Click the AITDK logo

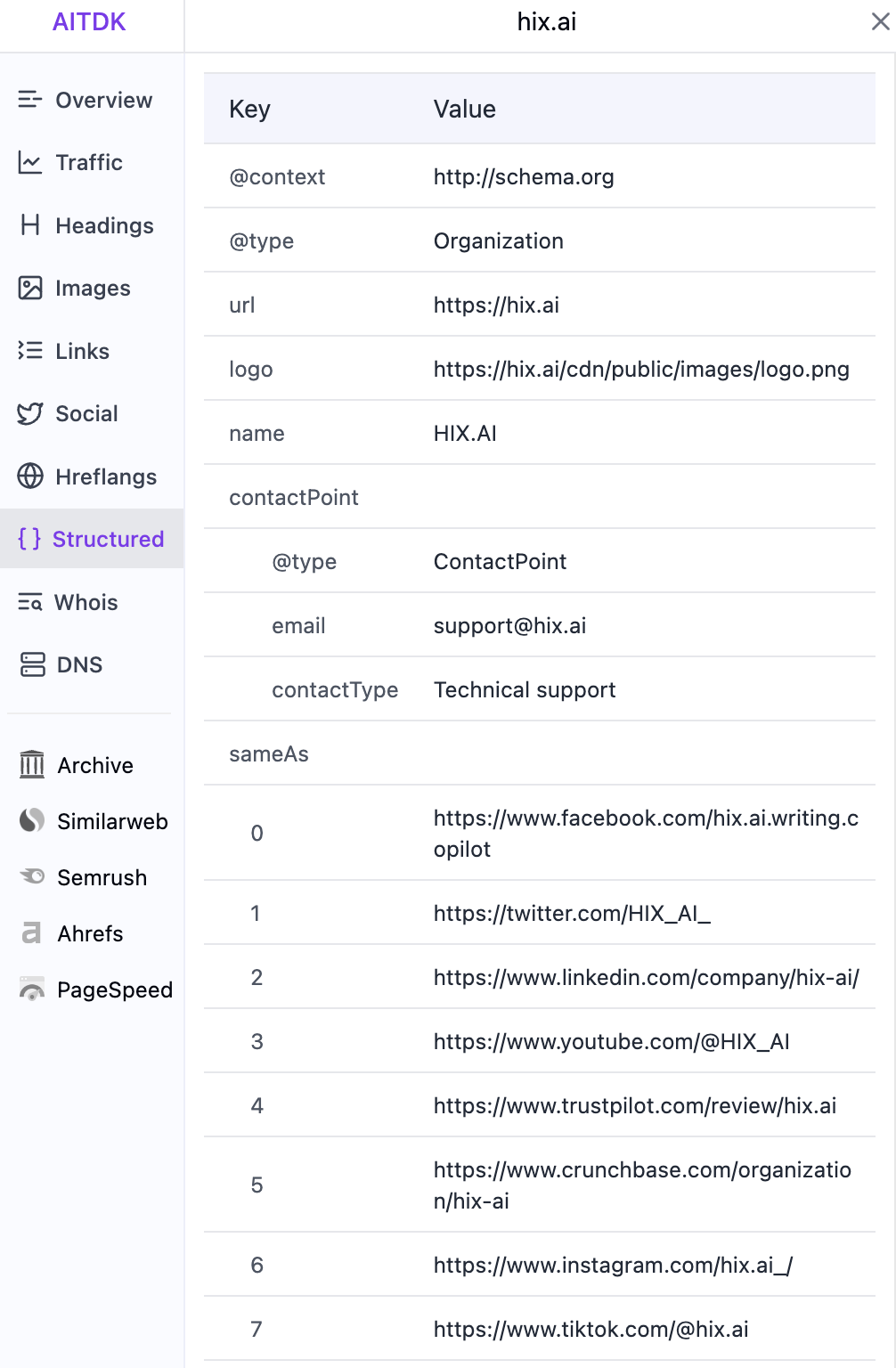[89, 21]
